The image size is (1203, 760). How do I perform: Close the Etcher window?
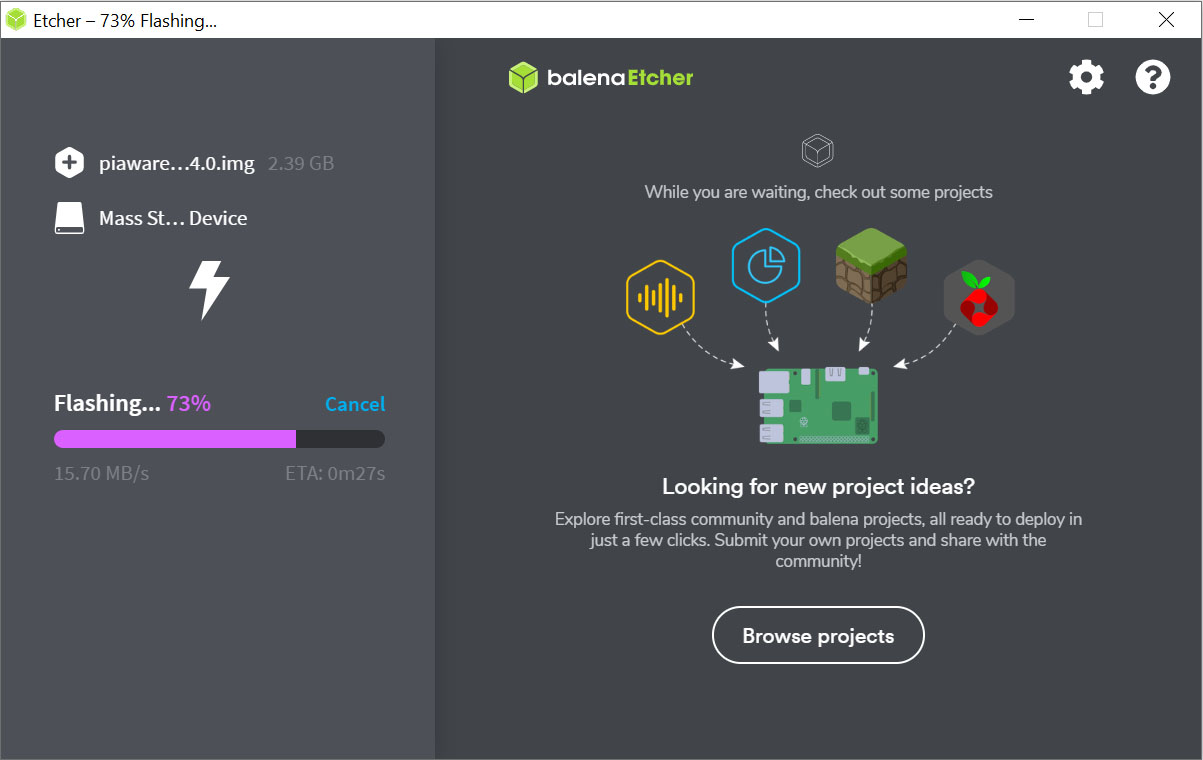click(1166, 20)
